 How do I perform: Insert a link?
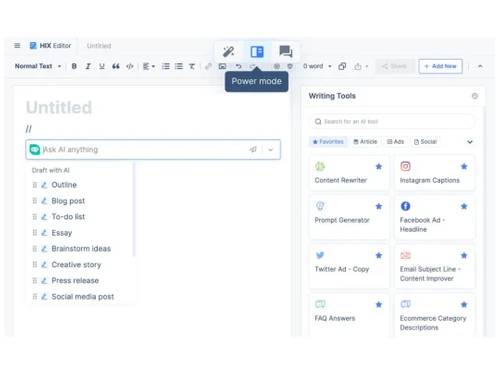coord(208,66)
